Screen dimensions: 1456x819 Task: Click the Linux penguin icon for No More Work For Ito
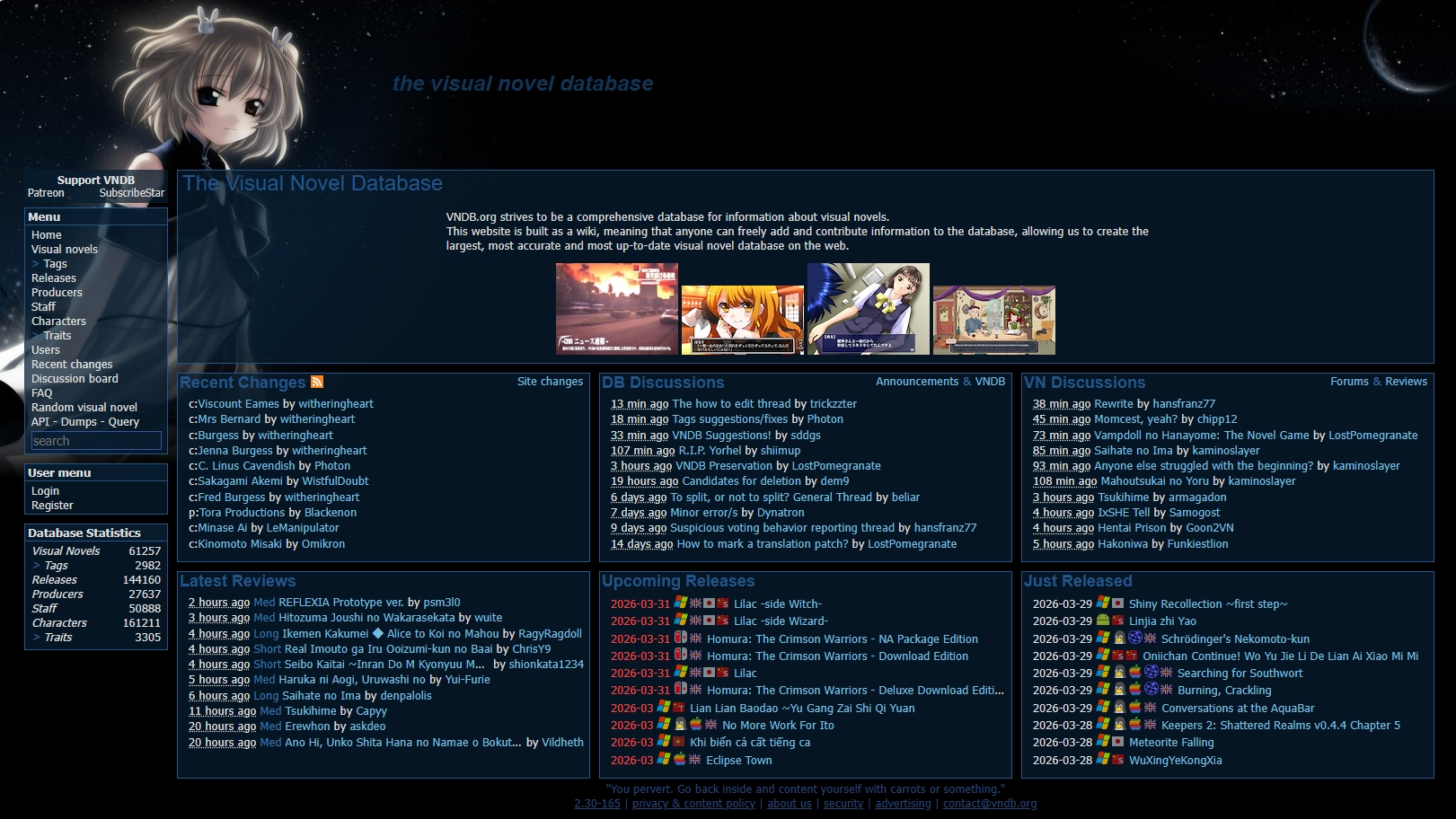[x=680, y=725]
